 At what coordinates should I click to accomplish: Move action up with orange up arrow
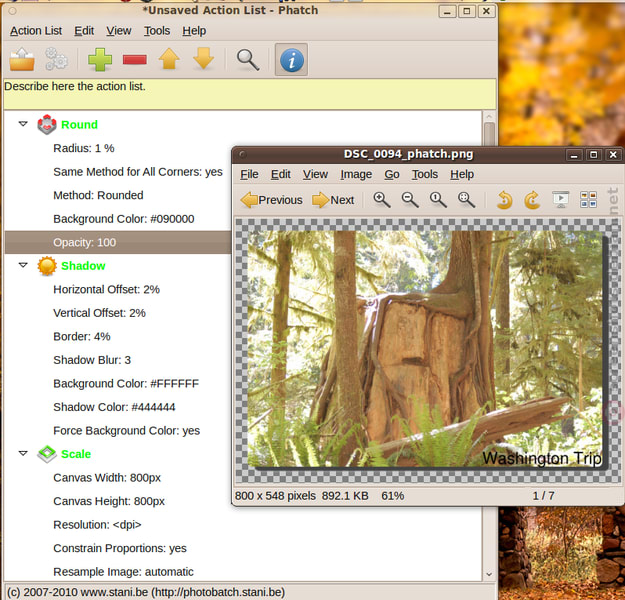pos(169,60)
